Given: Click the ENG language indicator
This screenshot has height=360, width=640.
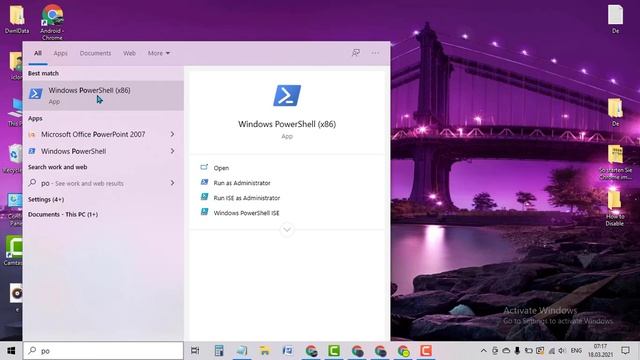Looking at the screenshot, I should click(576, 351).
